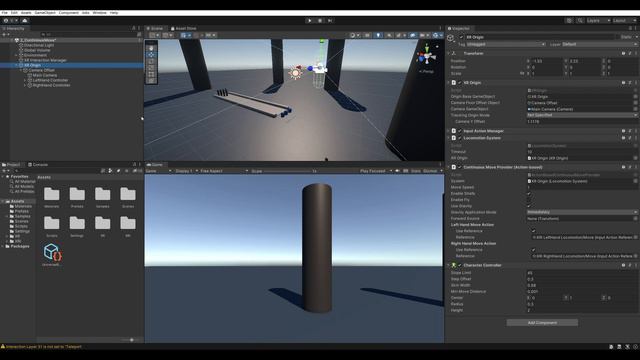
Task: Disable the Continuous Move Provider component
Action: (460, 167)
